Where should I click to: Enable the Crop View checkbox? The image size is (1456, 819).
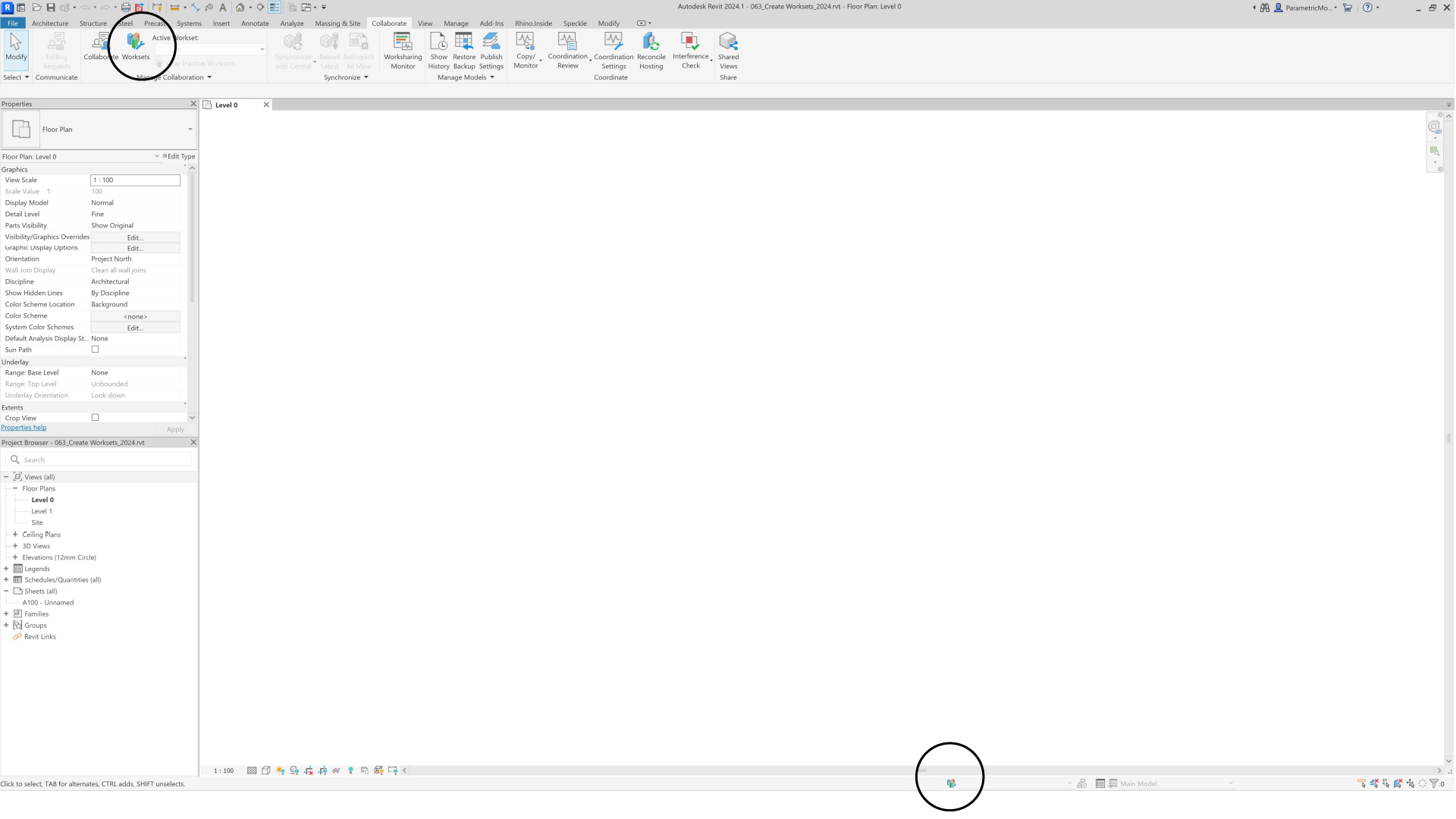click(95, 417)
